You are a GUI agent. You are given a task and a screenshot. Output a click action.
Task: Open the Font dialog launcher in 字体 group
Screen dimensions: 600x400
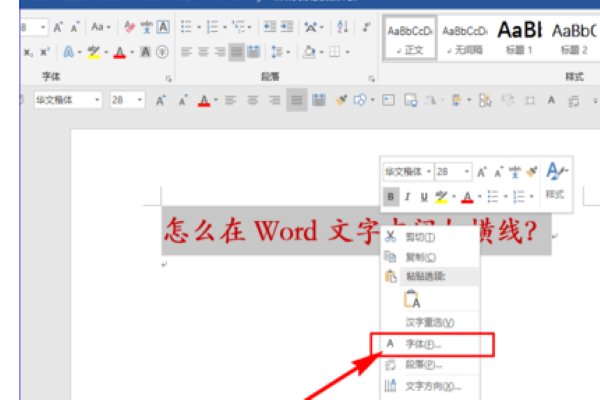click(x=169, y=78)
